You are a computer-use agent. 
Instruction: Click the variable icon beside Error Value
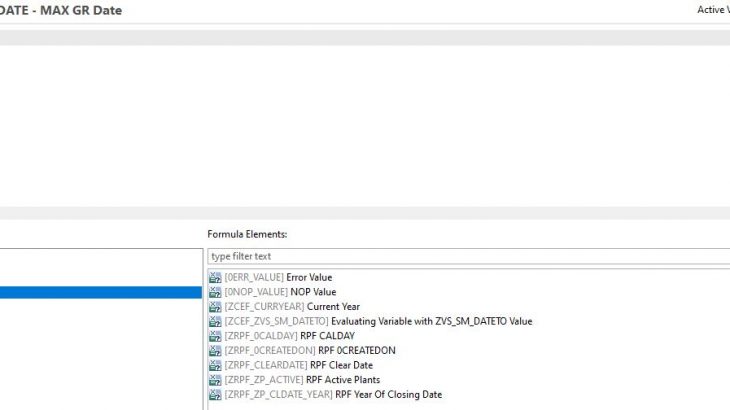(x=215, y=277)
